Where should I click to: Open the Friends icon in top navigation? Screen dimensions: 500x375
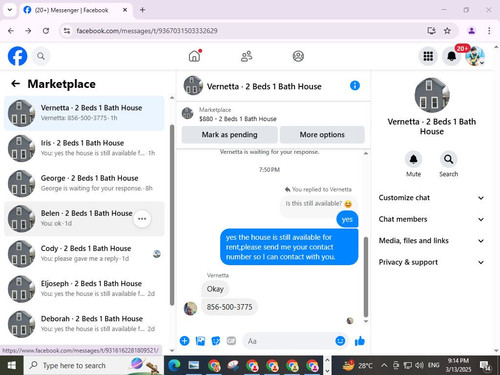(x=246, y=56)
